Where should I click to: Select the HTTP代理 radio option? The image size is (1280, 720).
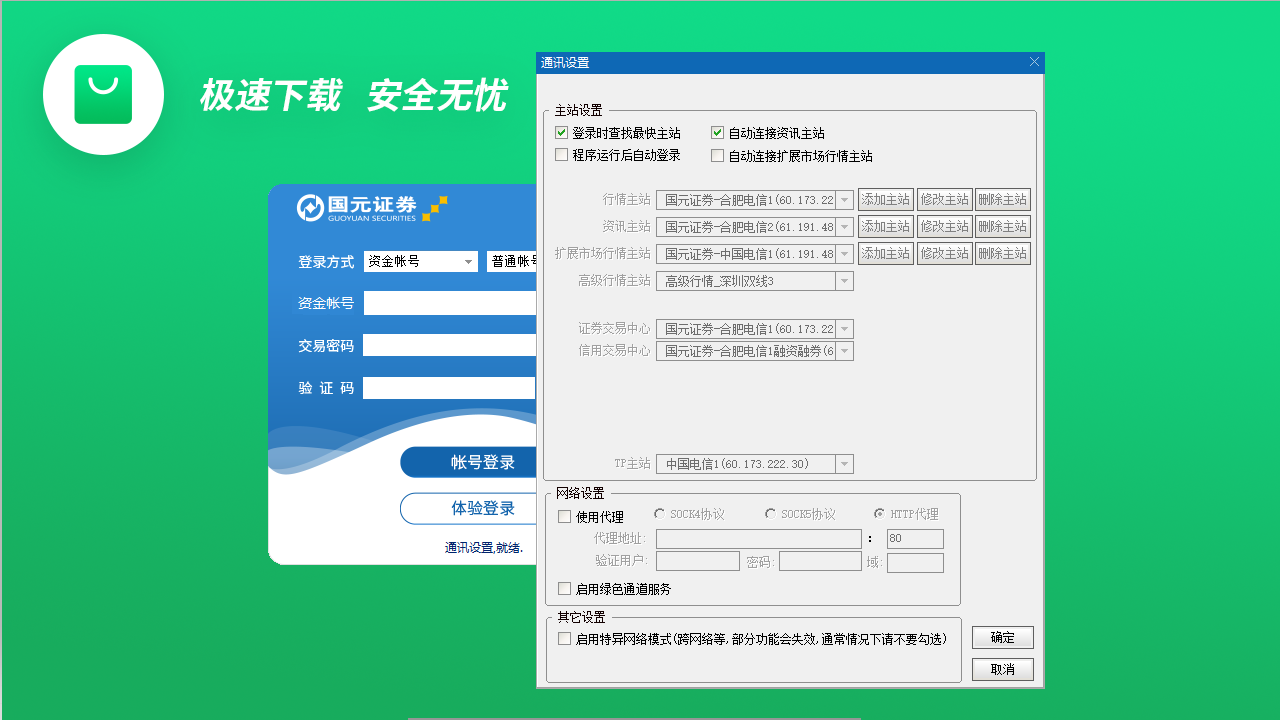(879, 513)
